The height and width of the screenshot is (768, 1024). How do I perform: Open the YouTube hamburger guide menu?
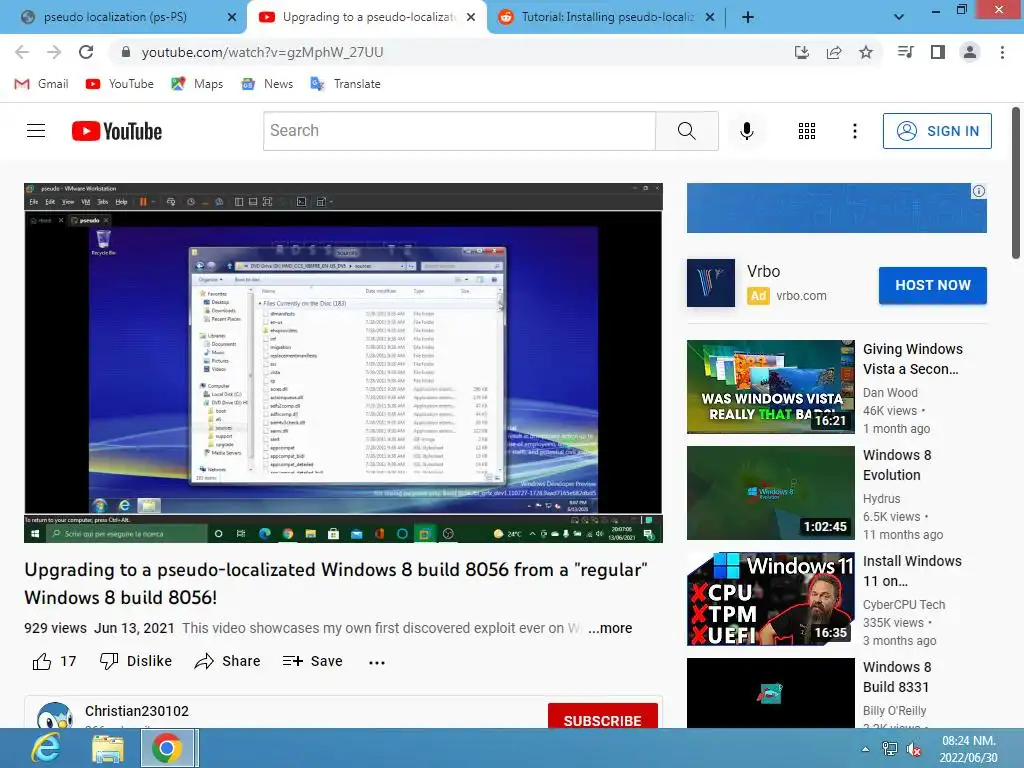pyautogui.click(x=36, y=131)
